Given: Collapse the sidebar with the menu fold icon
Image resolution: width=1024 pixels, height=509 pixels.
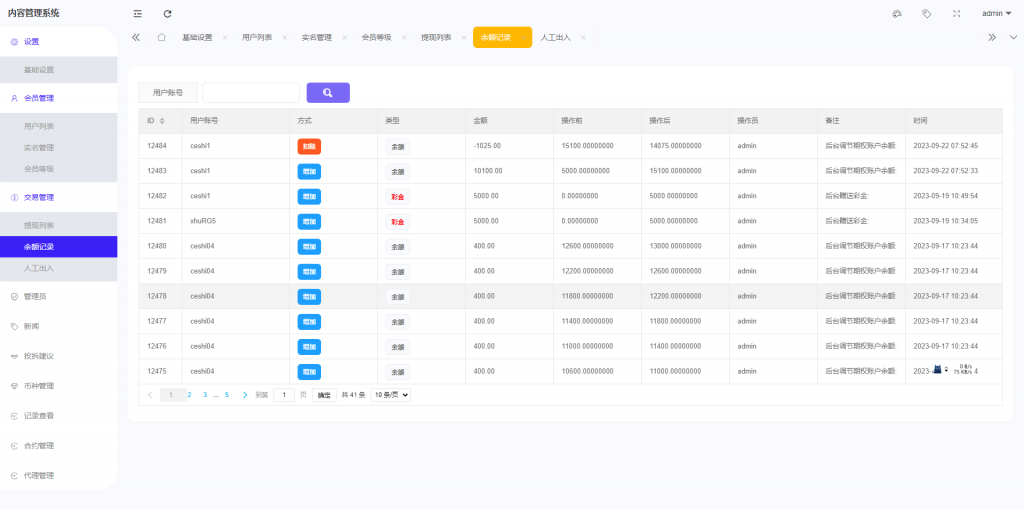Looking at the screenshot, I should pyautogui.click(x=137, y=13).
